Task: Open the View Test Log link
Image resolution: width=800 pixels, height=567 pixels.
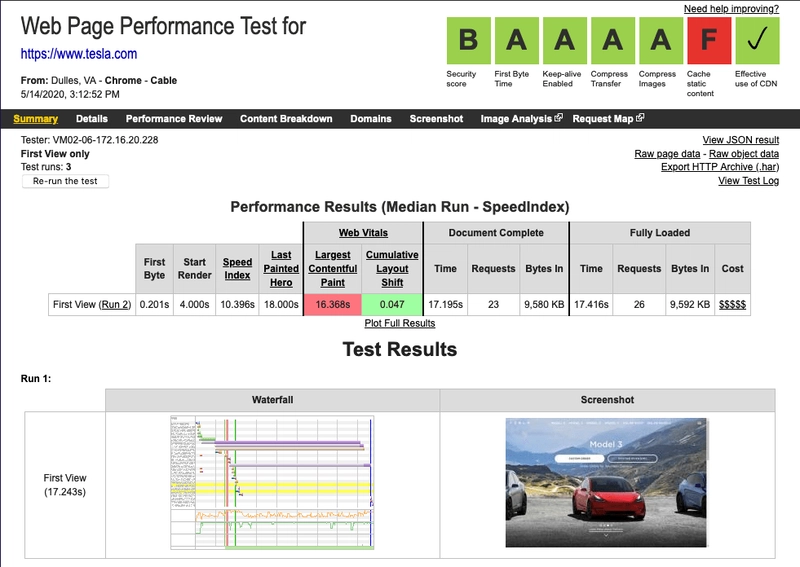Action: tap(748, 181)
